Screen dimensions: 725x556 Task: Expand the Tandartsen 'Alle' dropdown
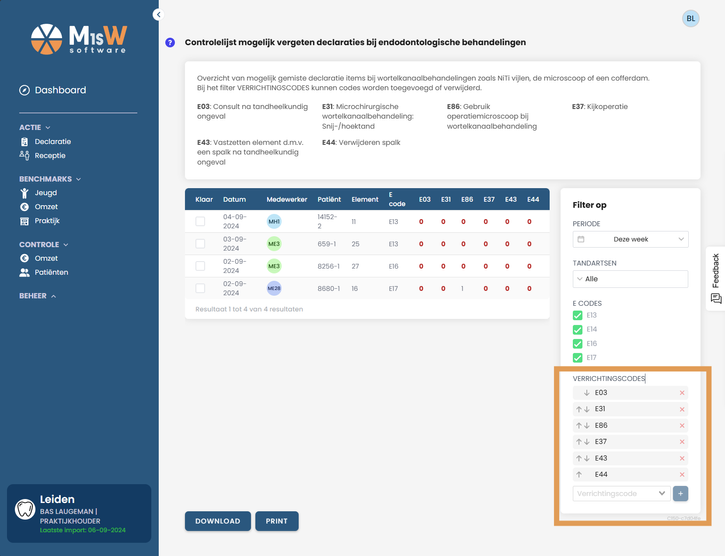click(x=630, y=279)
